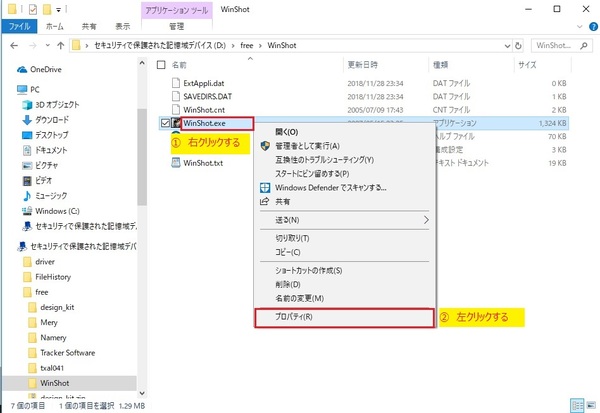The width and height of the screenshot is (600, 413).
Task: Choose 切り取り(T) from context menu
Action: [344, 238]
